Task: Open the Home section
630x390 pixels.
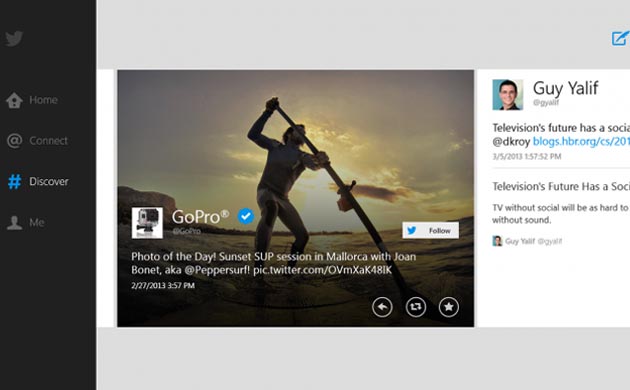Action: click(x=32, y=100)
